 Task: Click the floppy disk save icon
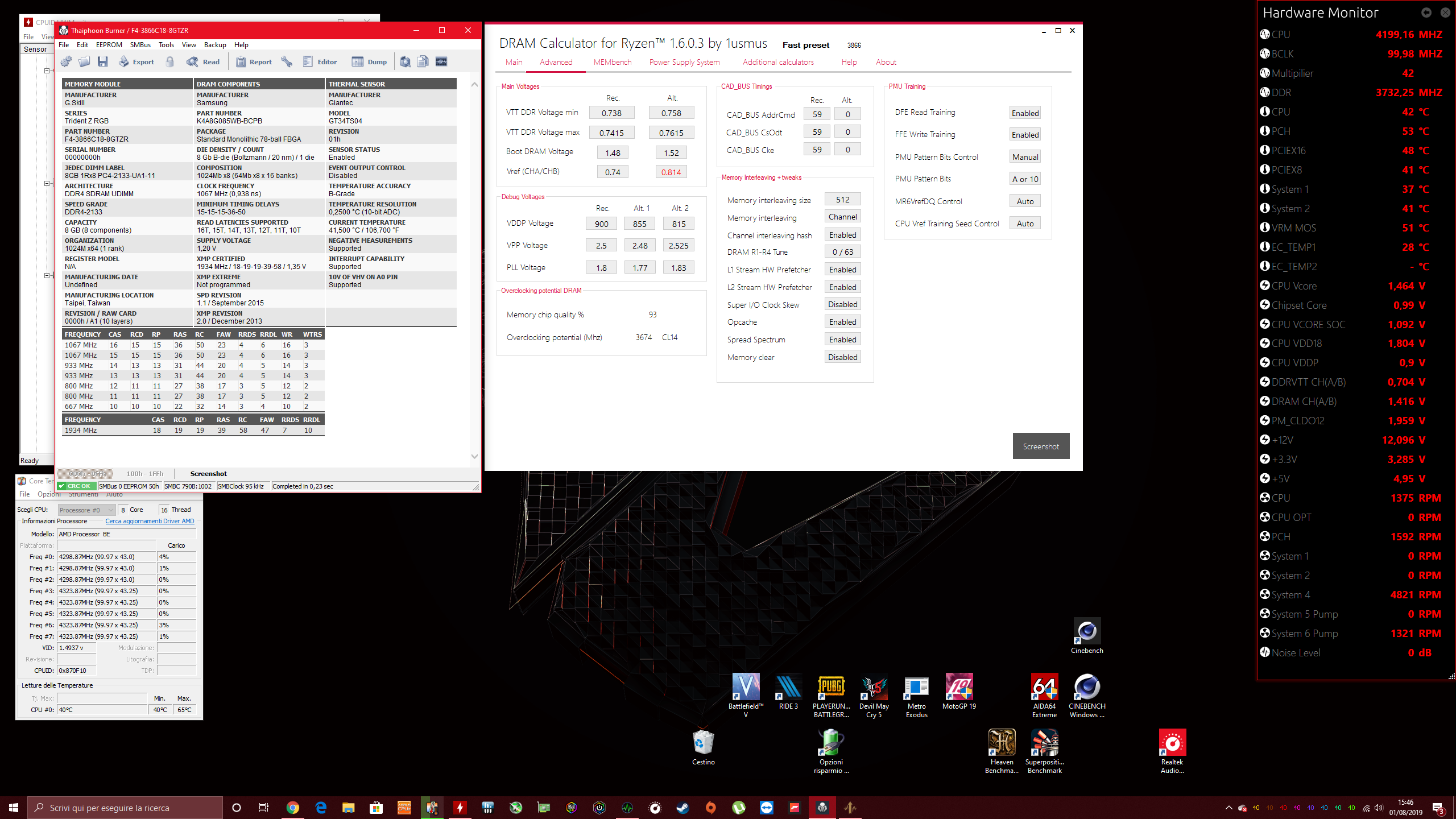pos(103,61)
